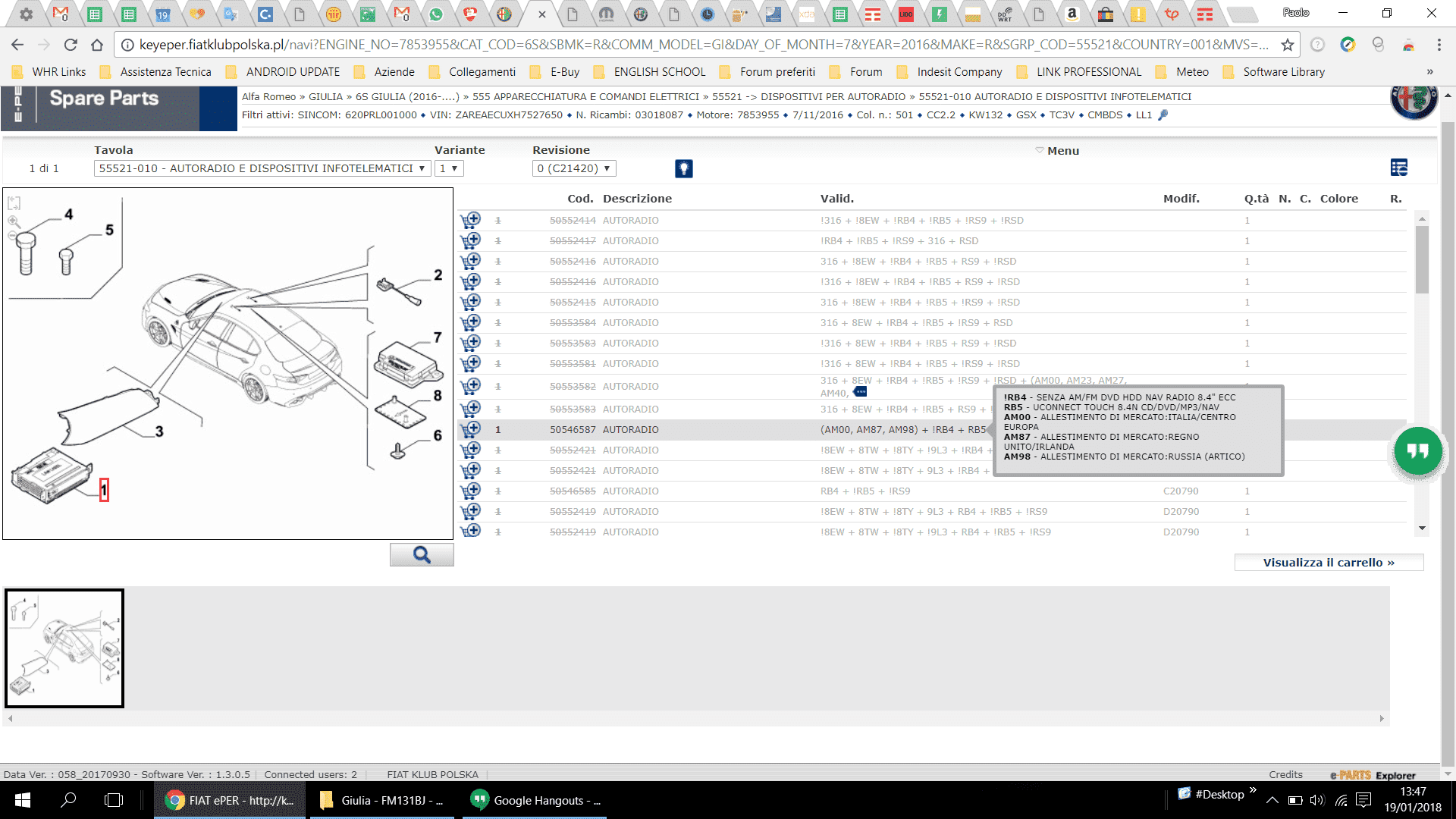Screen dimensions: 1456x819
Task: Open the ENGLISH SCHOOL bookmark folder
Action: (650, 72)
